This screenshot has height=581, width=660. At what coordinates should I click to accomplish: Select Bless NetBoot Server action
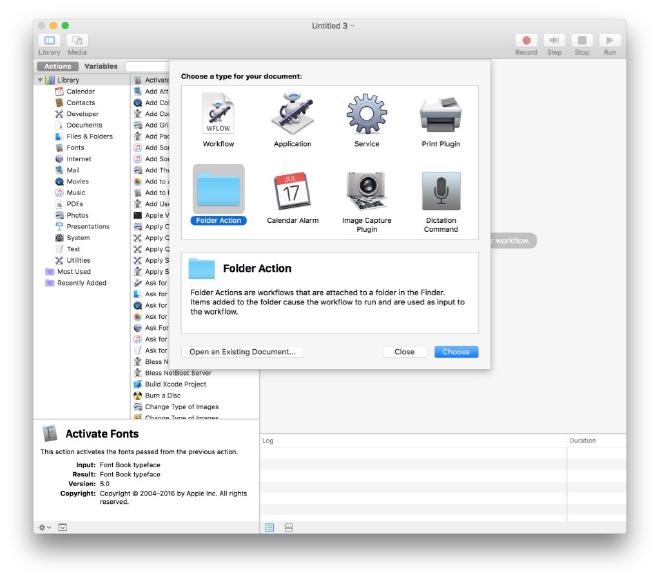click(178, 373)
